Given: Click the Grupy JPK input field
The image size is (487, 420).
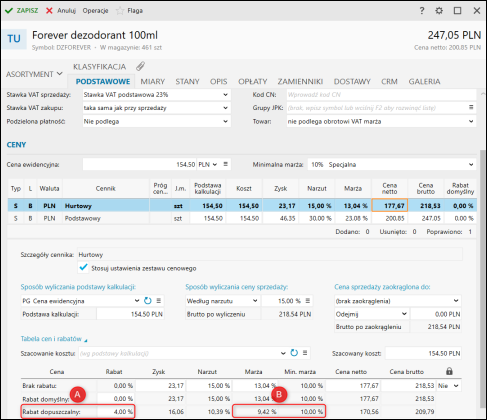Looking at the screenshot, I should pos(376,108).
